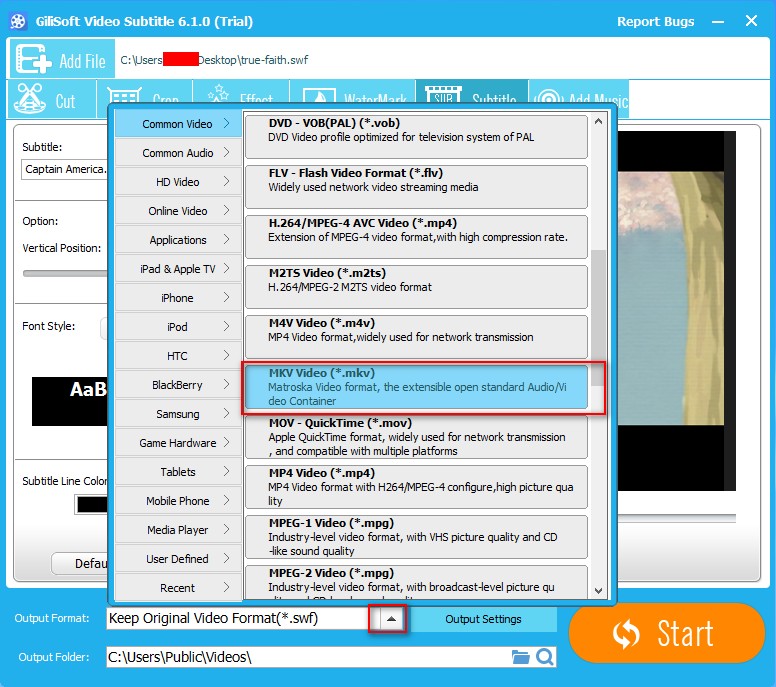Choose M2TS Video format

click(x=416, y=287)
